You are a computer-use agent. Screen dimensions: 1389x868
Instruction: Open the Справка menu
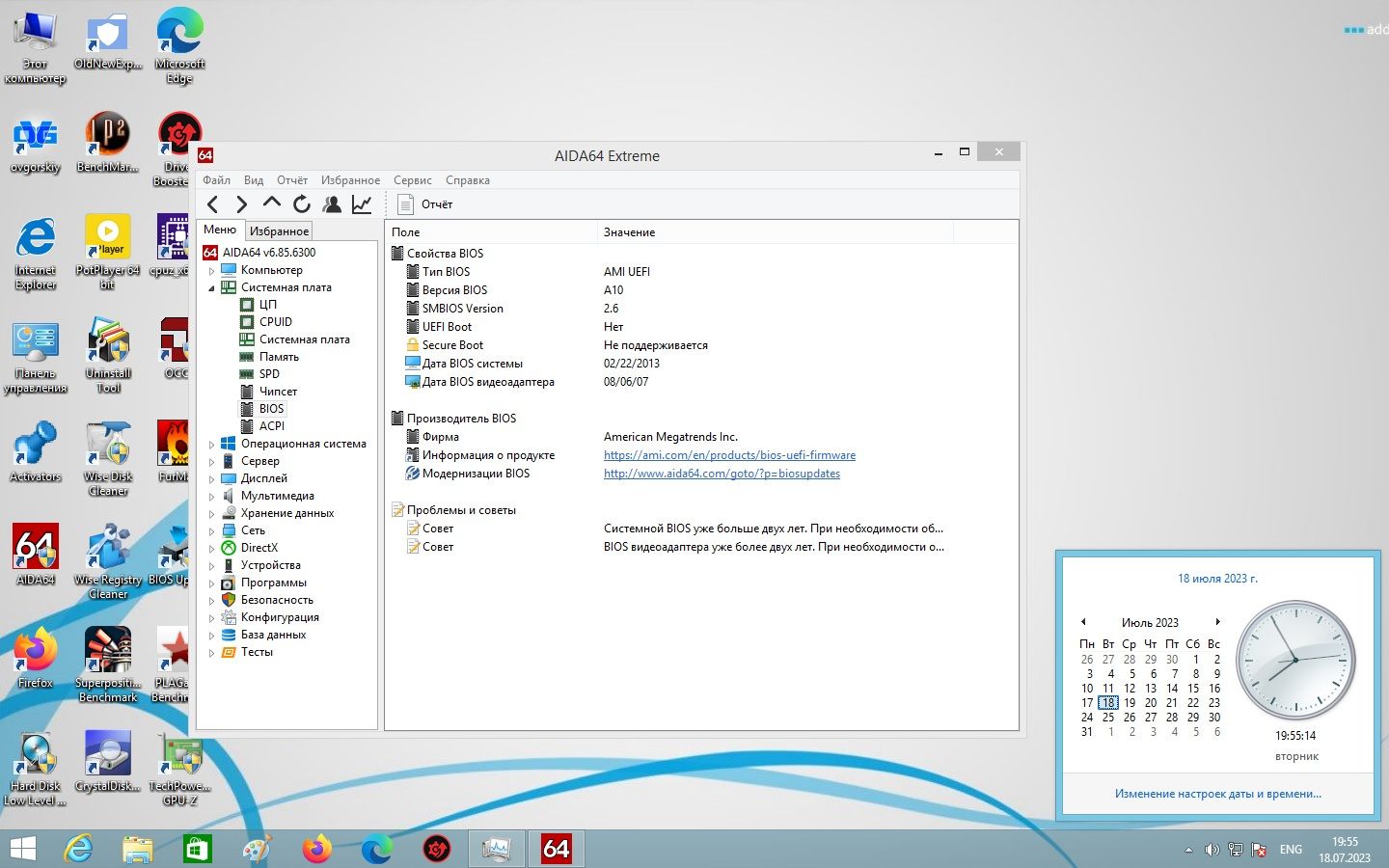coord(468,180)
